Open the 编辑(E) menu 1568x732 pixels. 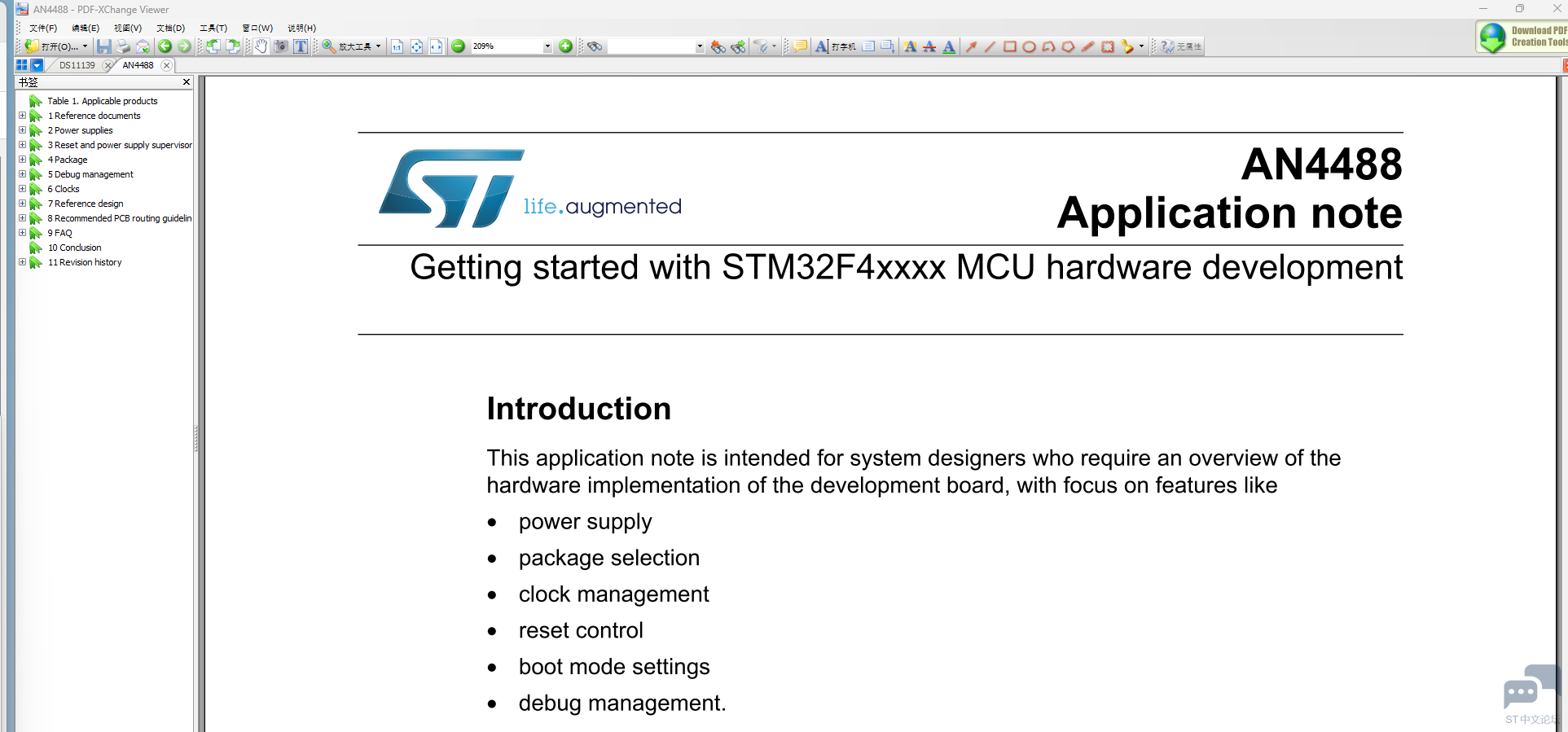(x=86, y=28)
